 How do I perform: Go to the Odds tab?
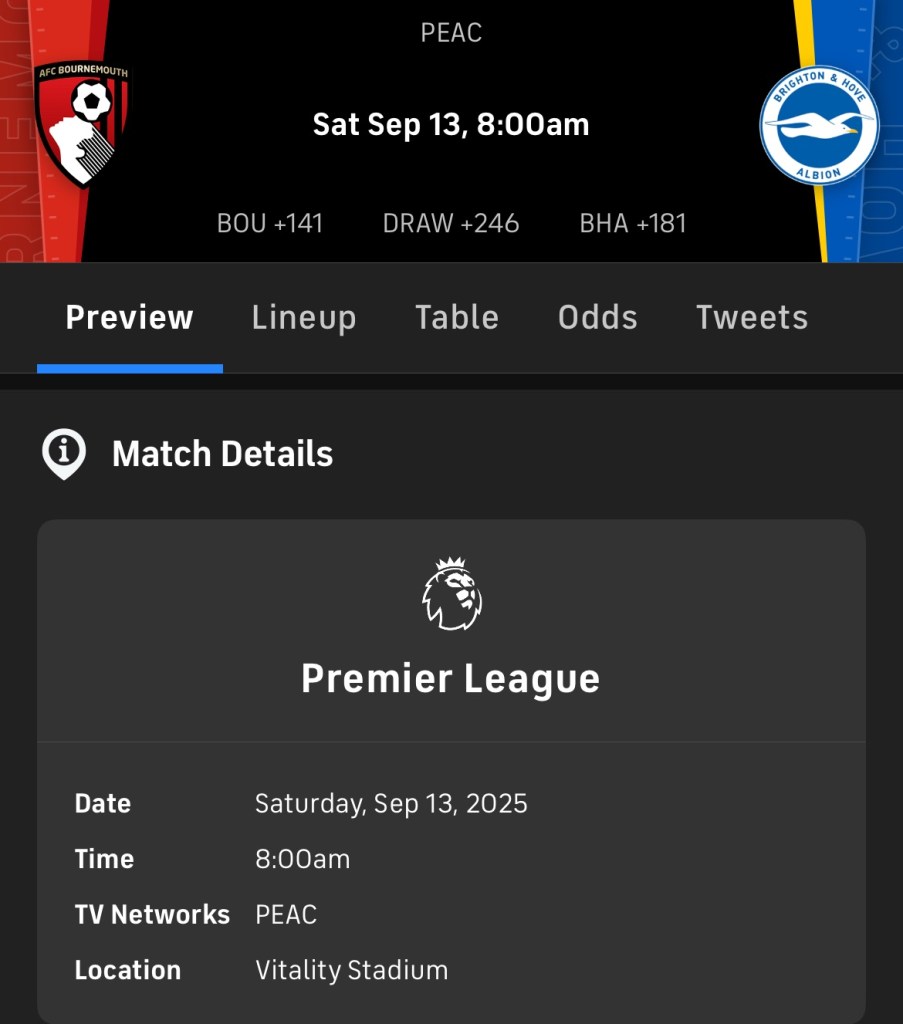597,318
